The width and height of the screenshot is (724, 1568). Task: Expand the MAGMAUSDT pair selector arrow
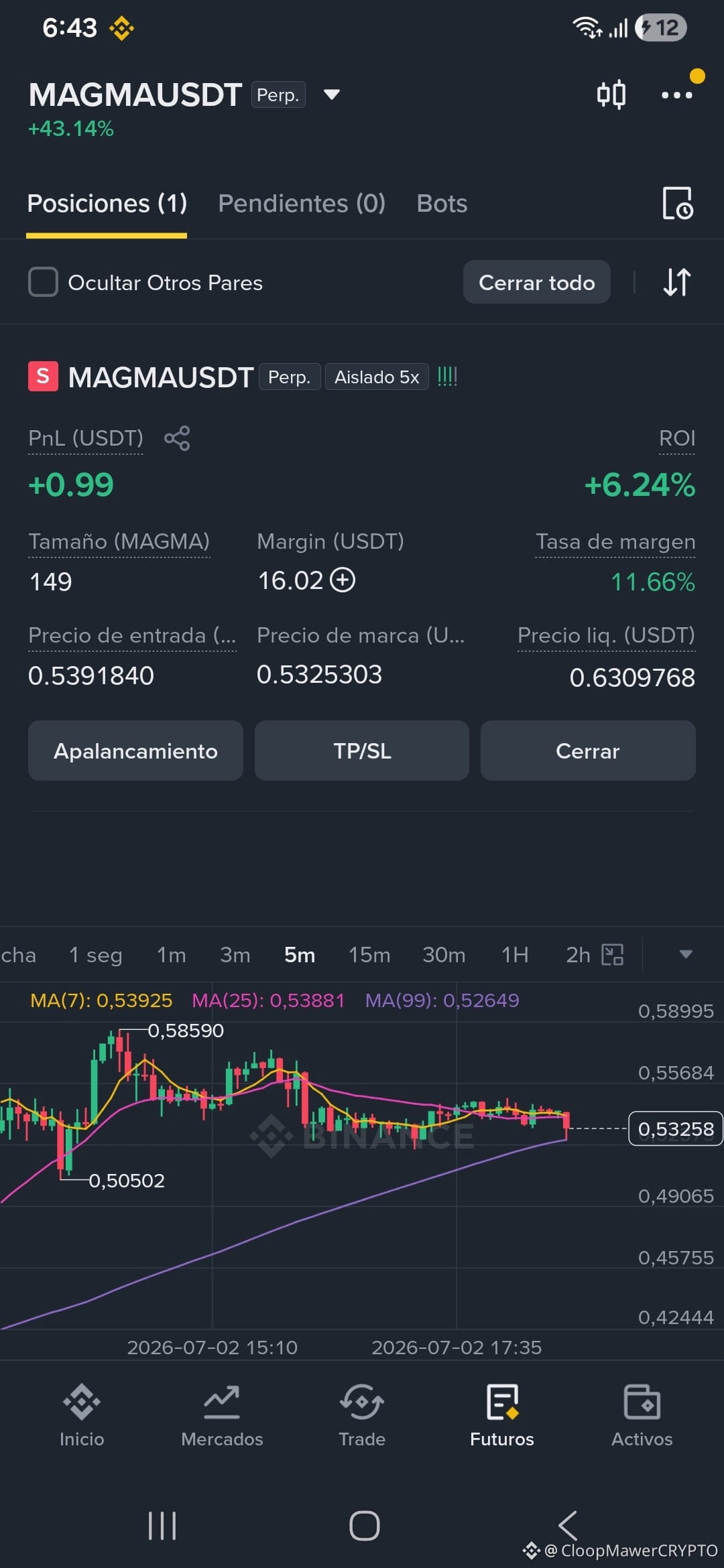tap(331, 94)
